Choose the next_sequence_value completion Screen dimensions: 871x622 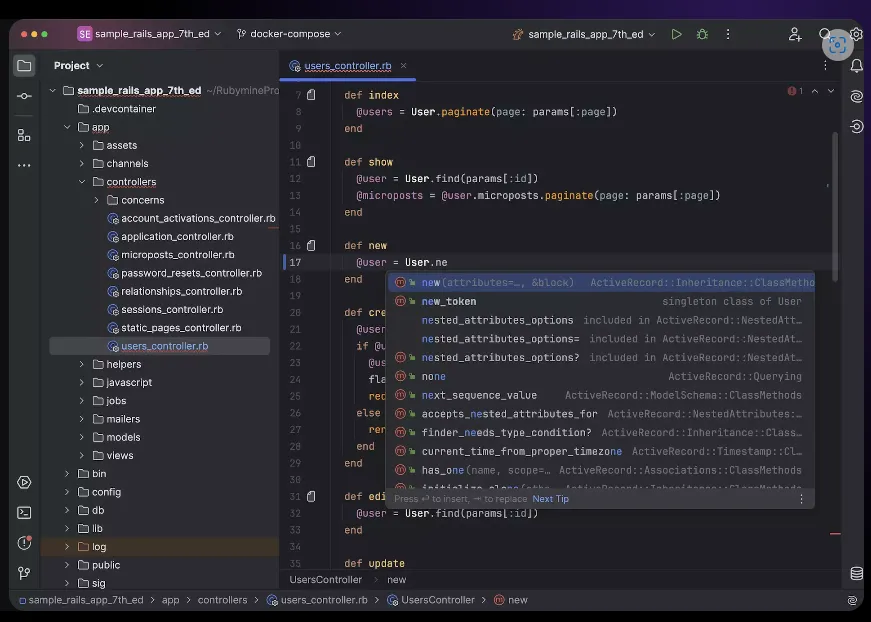click(x=603, y=395)
